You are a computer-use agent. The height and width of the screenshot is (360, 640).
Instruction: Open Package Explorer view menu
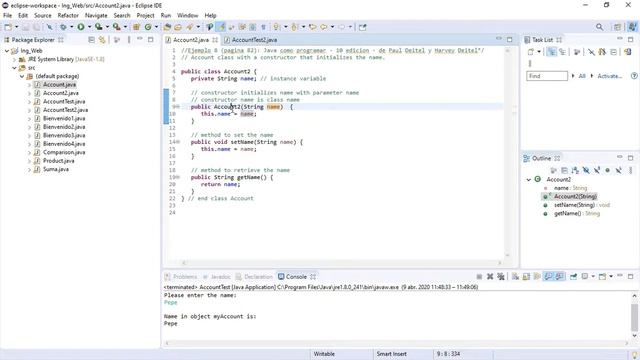pyautogui.click(x=129, y=40)
